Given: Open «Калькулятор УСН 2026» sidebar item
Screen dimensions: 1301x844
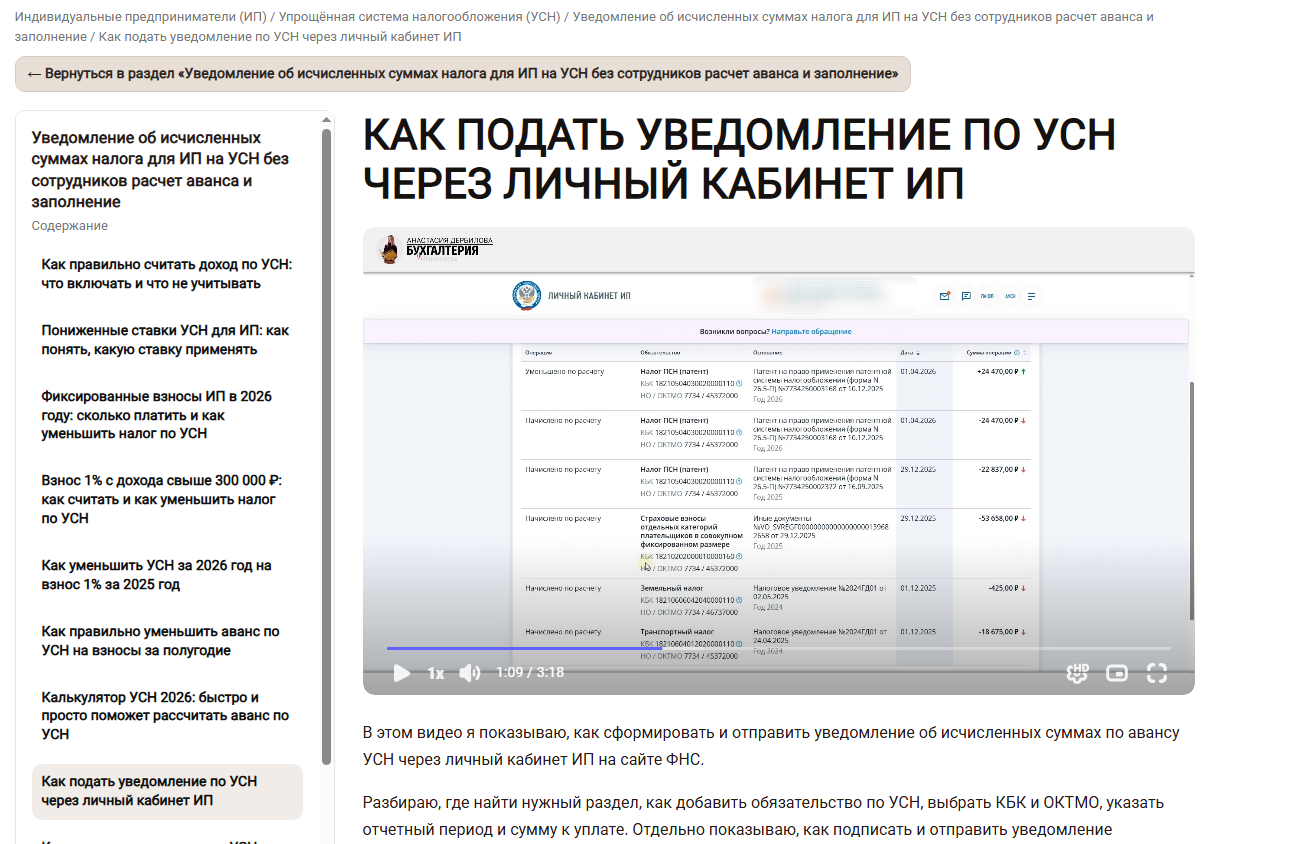Looking at the screenshot, I should (165, 716).
